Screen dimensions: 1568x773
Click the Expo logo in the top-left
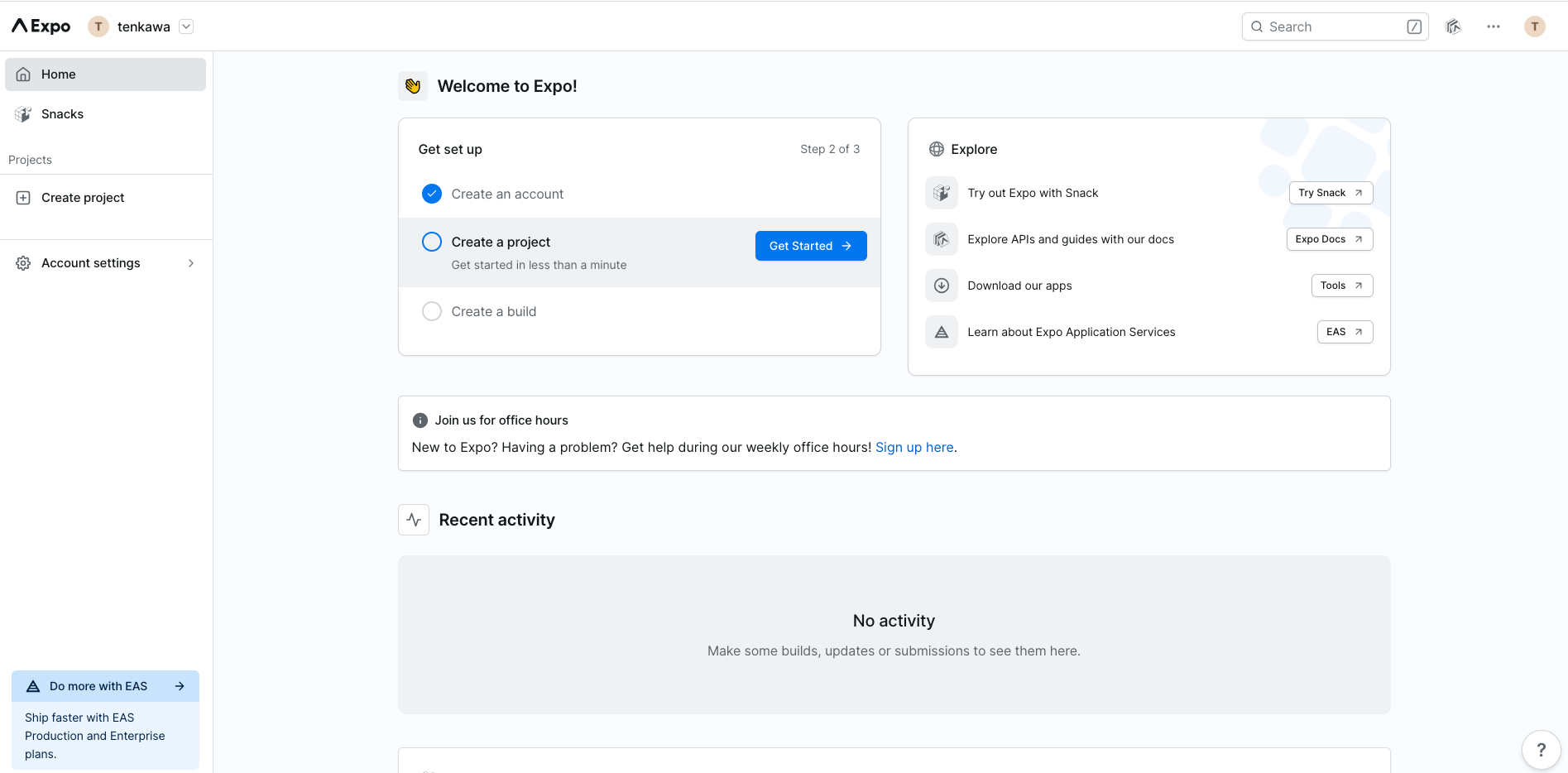click(x=38, y=26)
